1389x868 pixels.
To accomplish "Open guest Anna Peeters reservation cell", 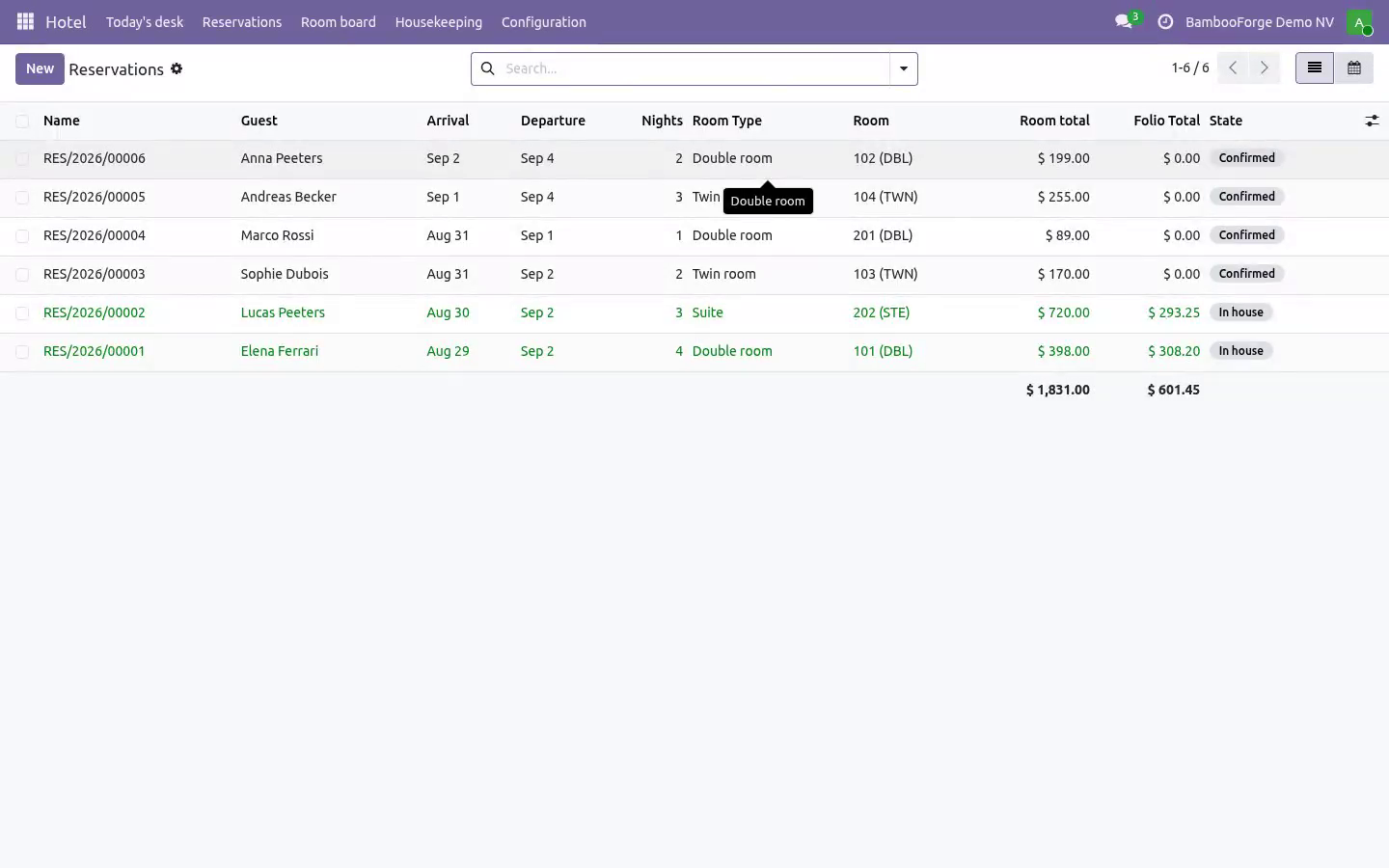I will click(282, 158).
